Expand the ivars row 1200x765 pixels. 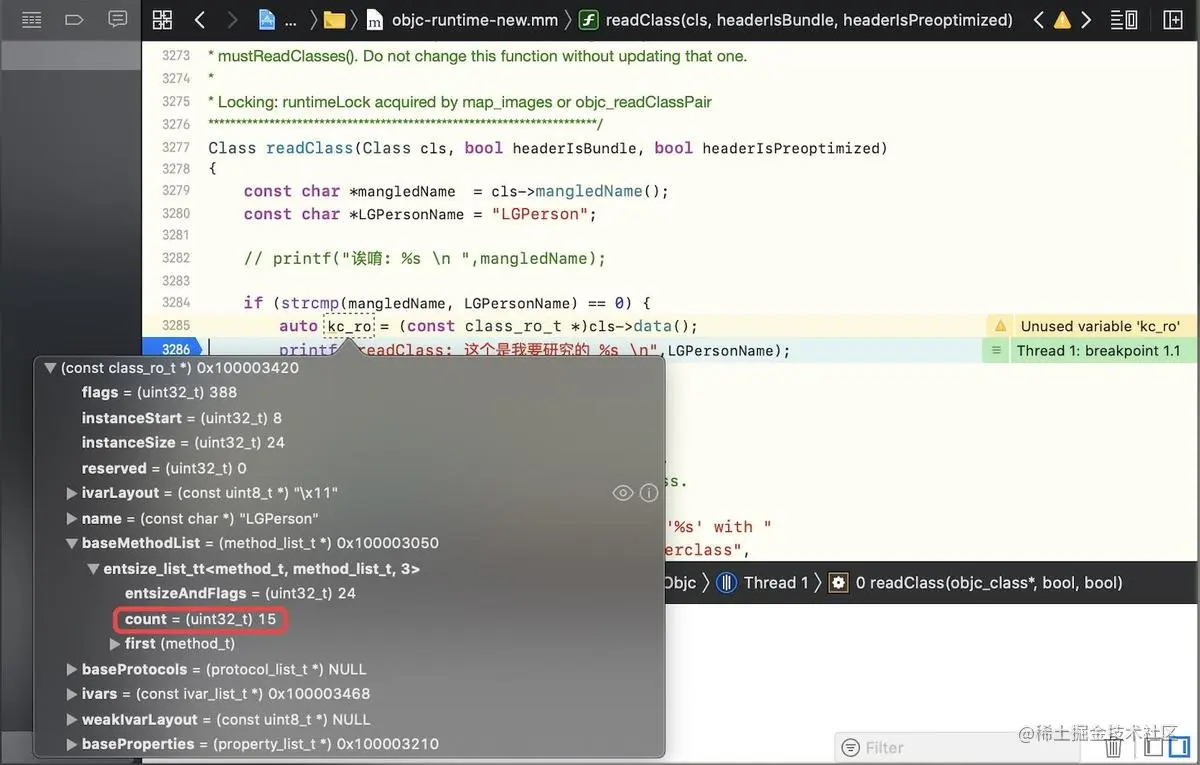pos(72,694)
